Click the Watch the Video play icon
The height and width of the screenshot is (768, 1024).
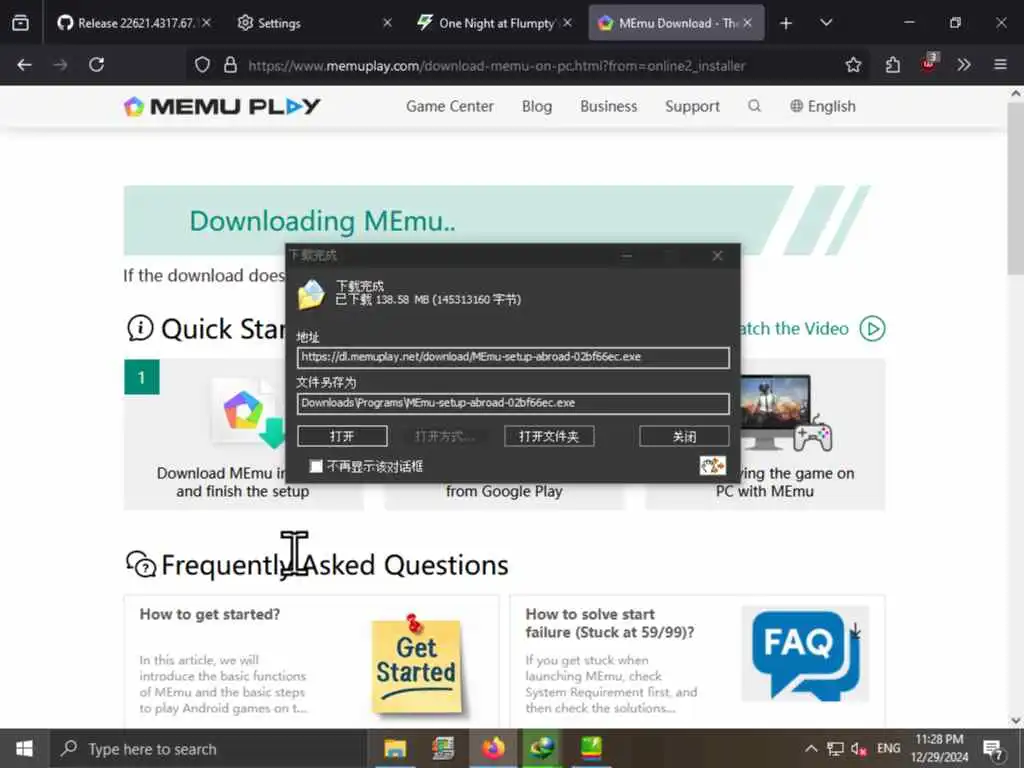point(872,328)
